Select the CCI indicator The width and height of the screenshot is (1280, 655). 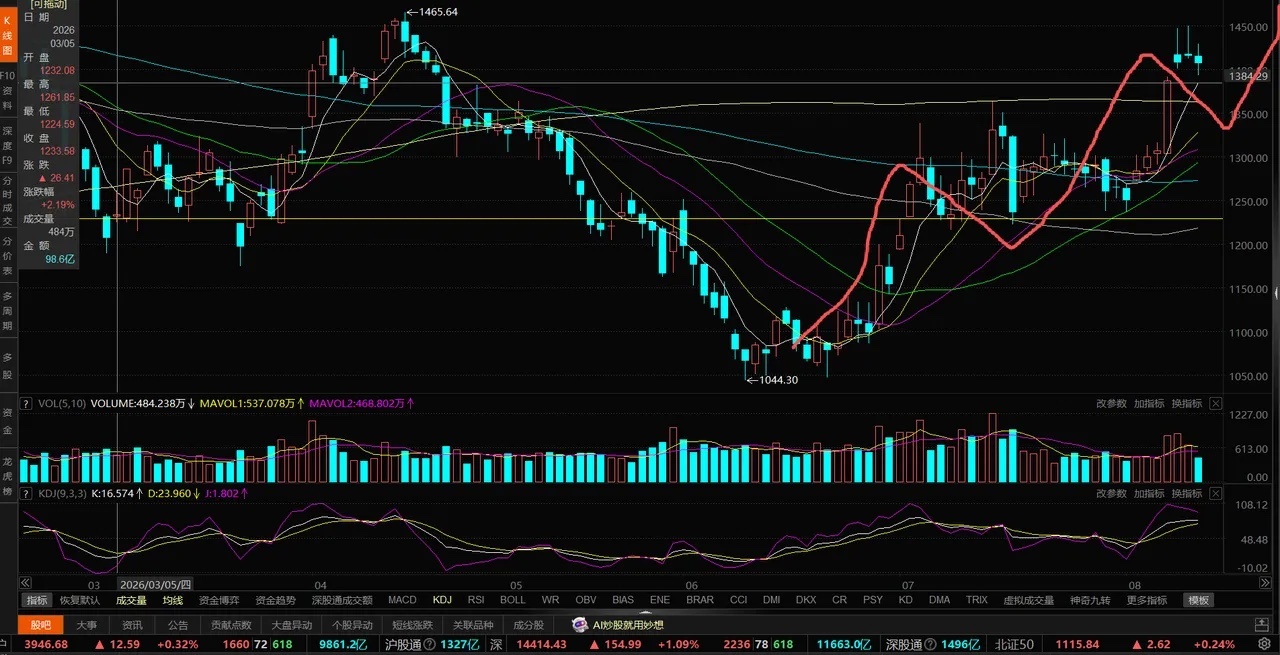[739, 600]
